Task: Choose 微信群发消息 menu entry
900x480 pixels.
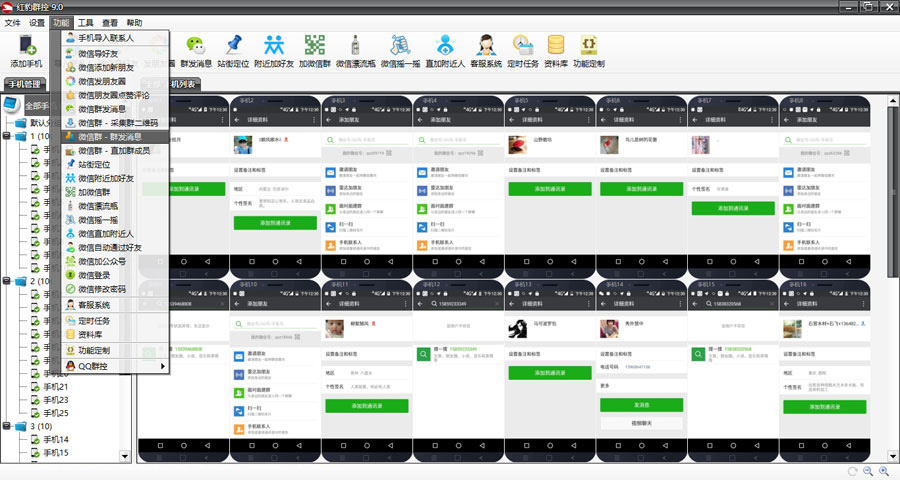Action: [115, 109]
